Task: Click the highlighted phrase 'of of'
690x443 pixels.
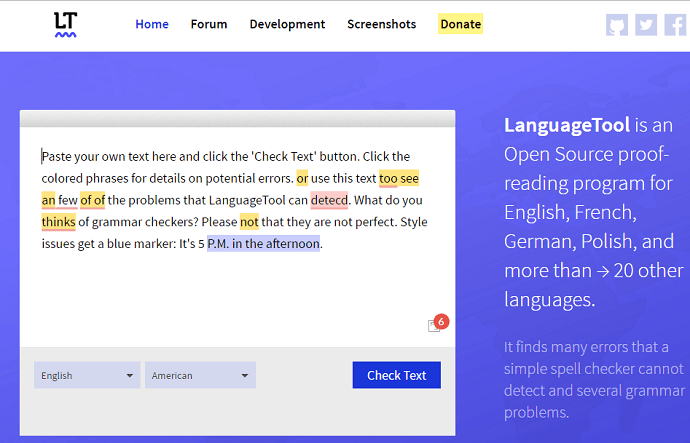Action: (92, 200)
